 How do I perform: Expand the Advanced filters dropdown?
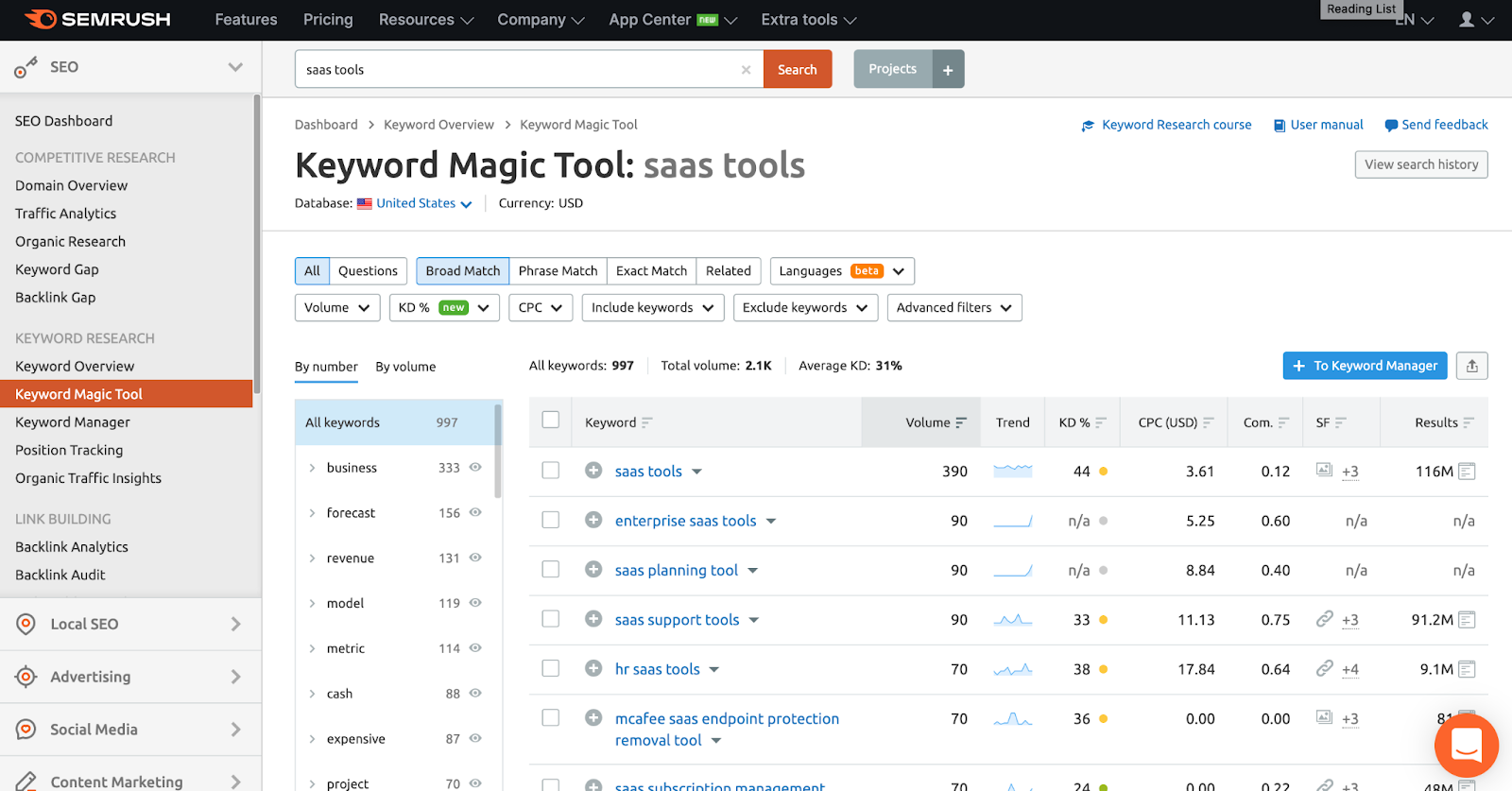pyautogui.click(x=954, y=308)
